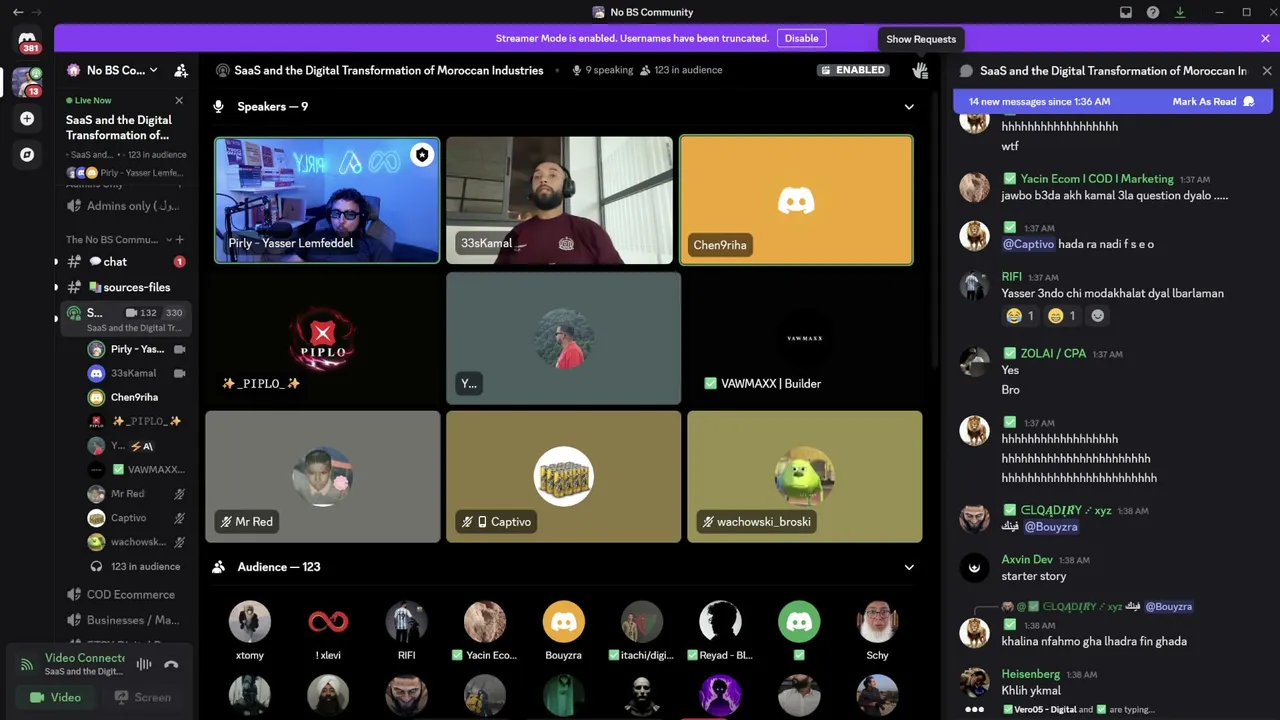Open Yacin Eco... audience avatar
Image resolution: width=1280 pixels, height=720 pixels.
pyautogui.click(x=485, y=622)
